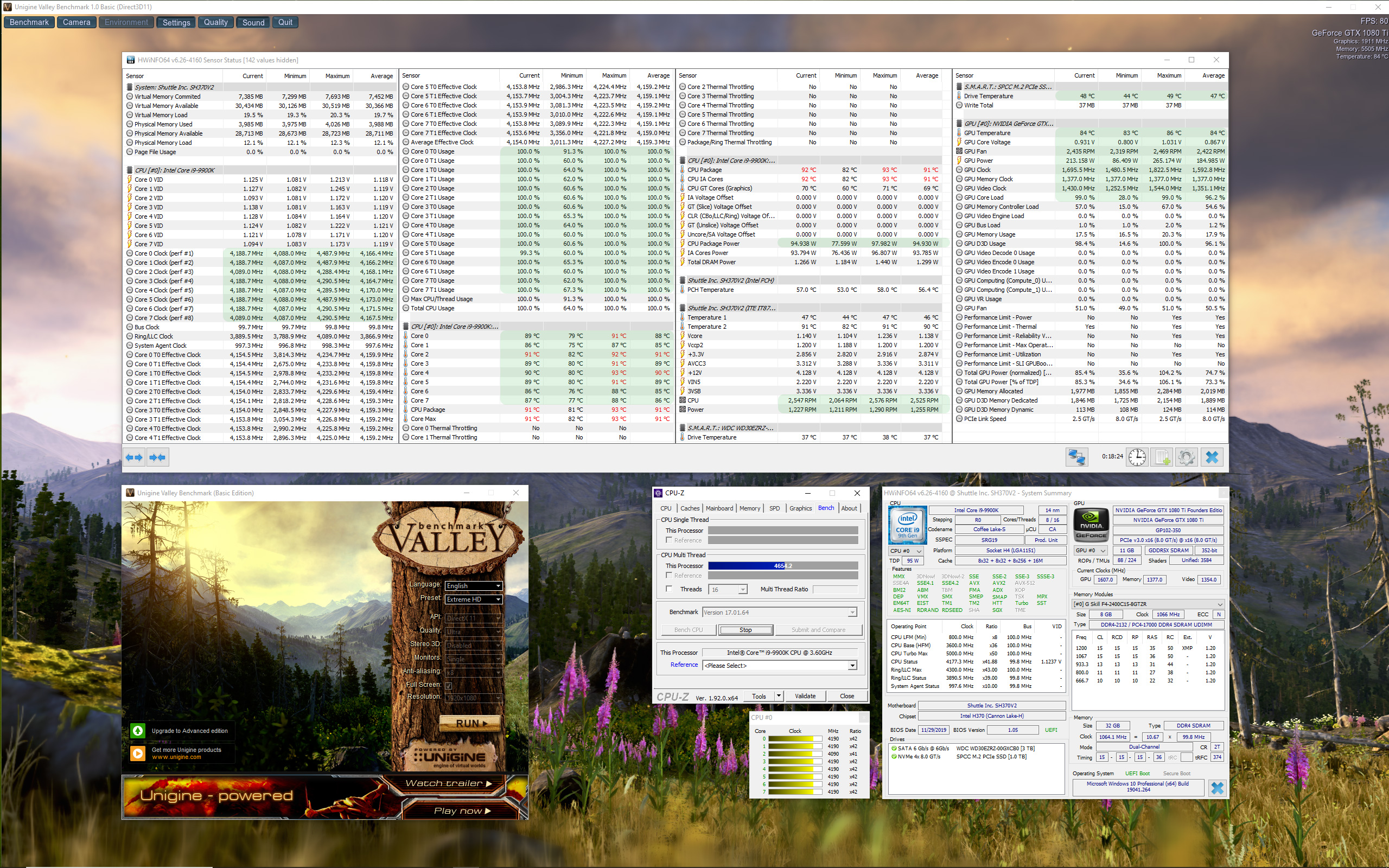
Task: Click the NVIDIA GeForce logo
Action: (x=1091, y=525)
